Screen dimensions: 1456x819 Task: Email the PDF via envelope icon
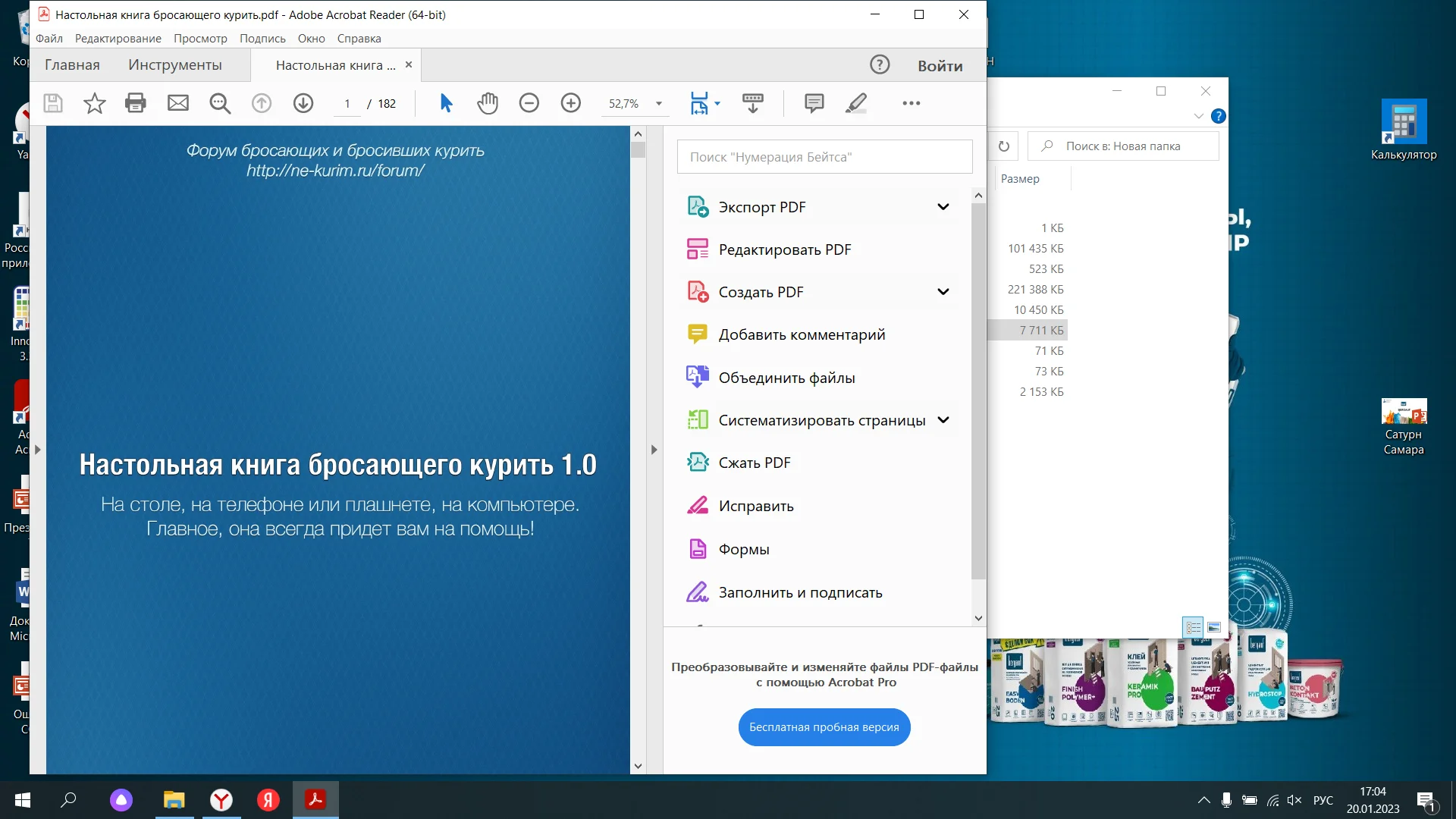[x=177, y=103]
